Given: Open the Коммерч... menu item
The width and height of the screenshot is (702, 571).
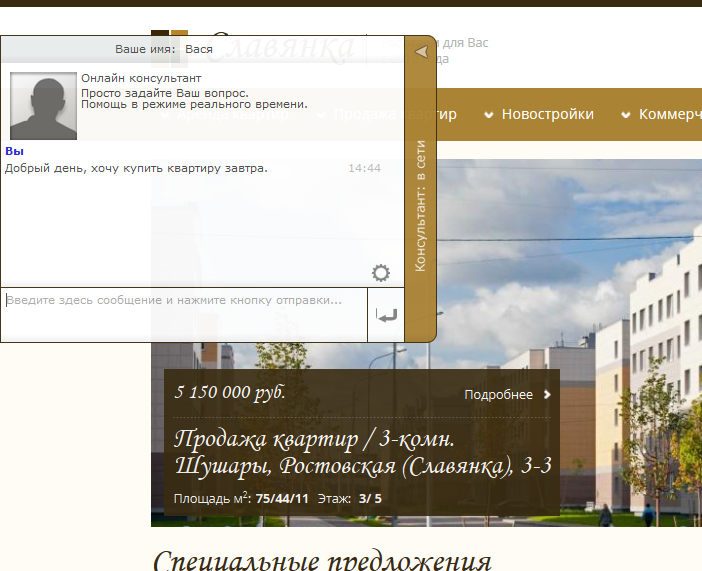Looking at the screenshot, I should tap(670, 114).
